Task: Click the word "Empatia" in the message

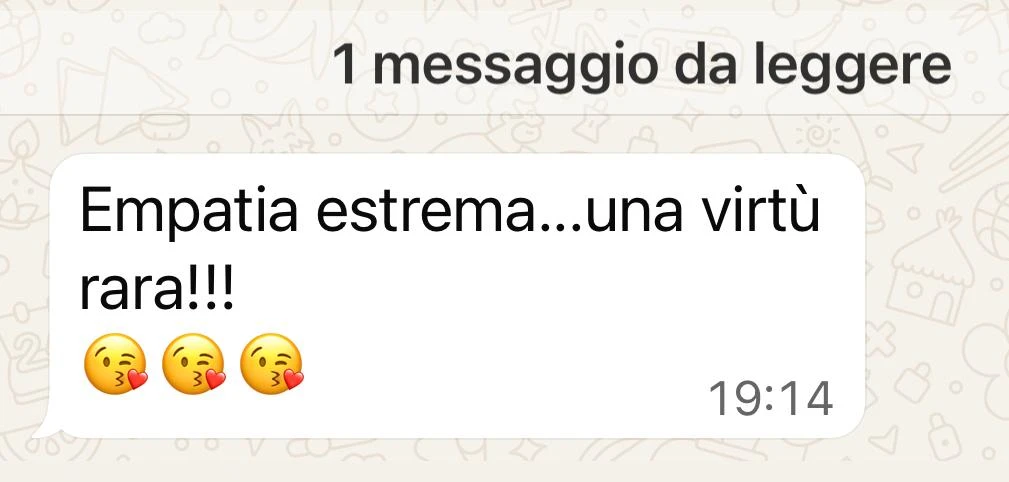Action: click(x=189, y=214)
